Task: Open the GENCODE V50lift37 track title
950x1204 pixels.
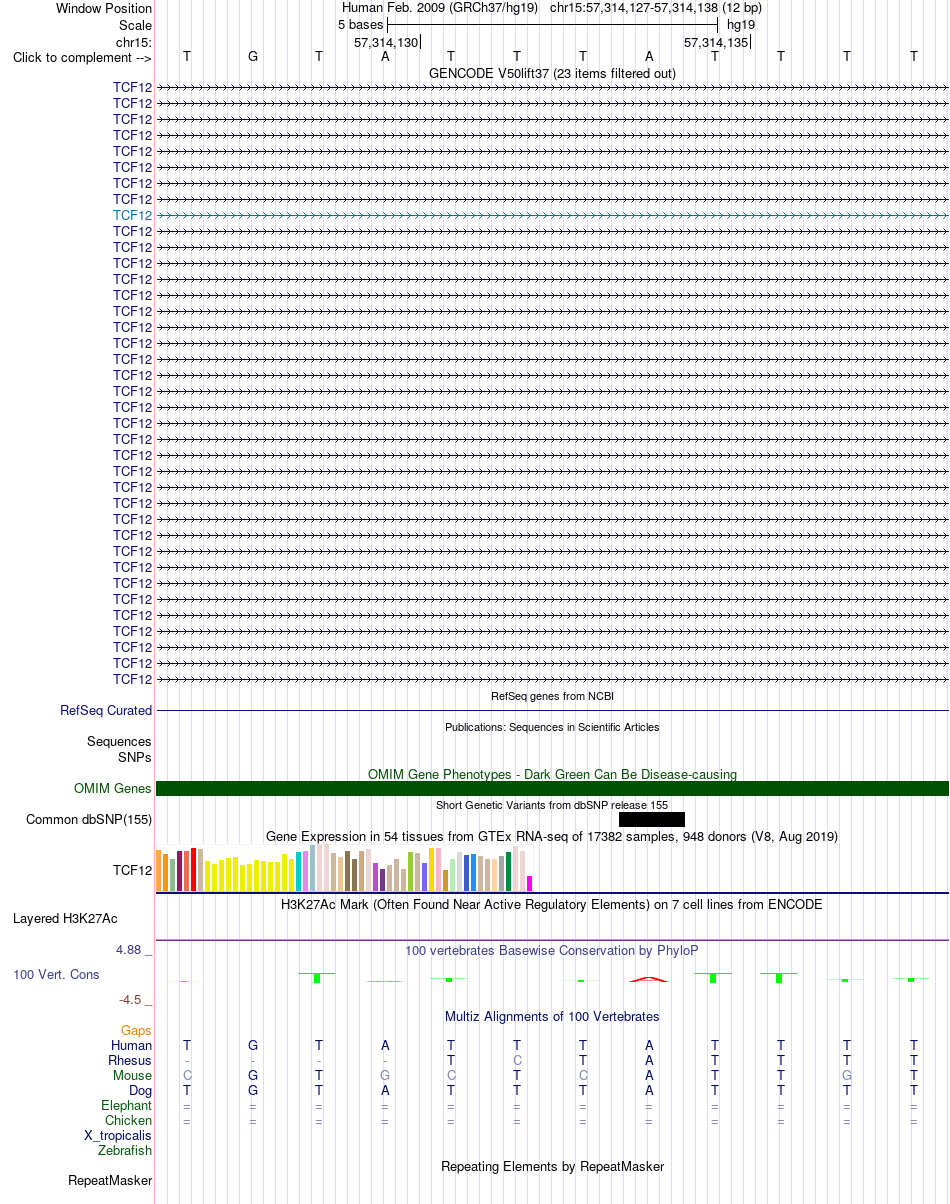Action: (x=552, y=73)
